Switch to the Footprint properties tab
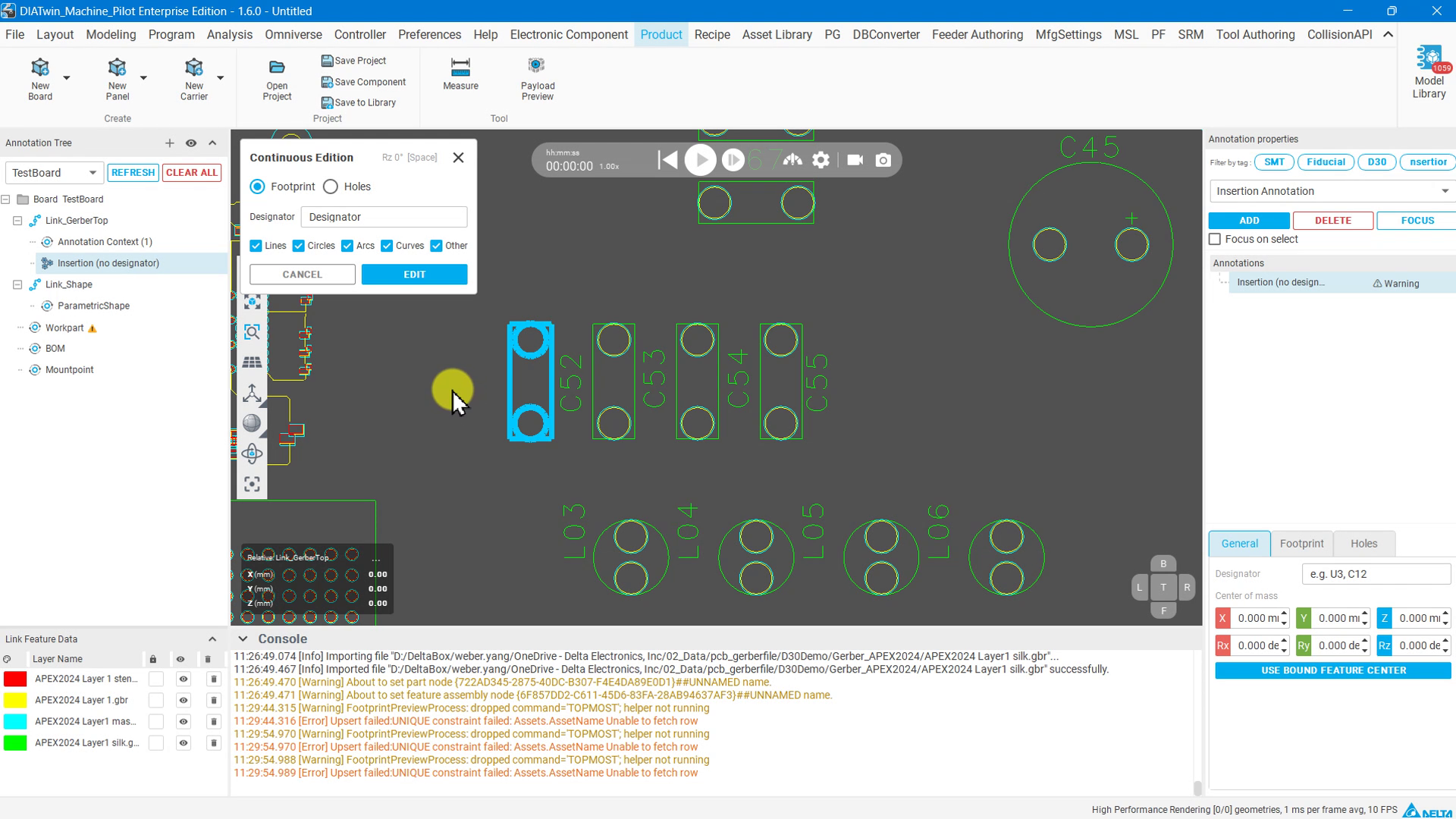The height and width of the screenshot is (819, 1456). click(x=1301, y=544)
